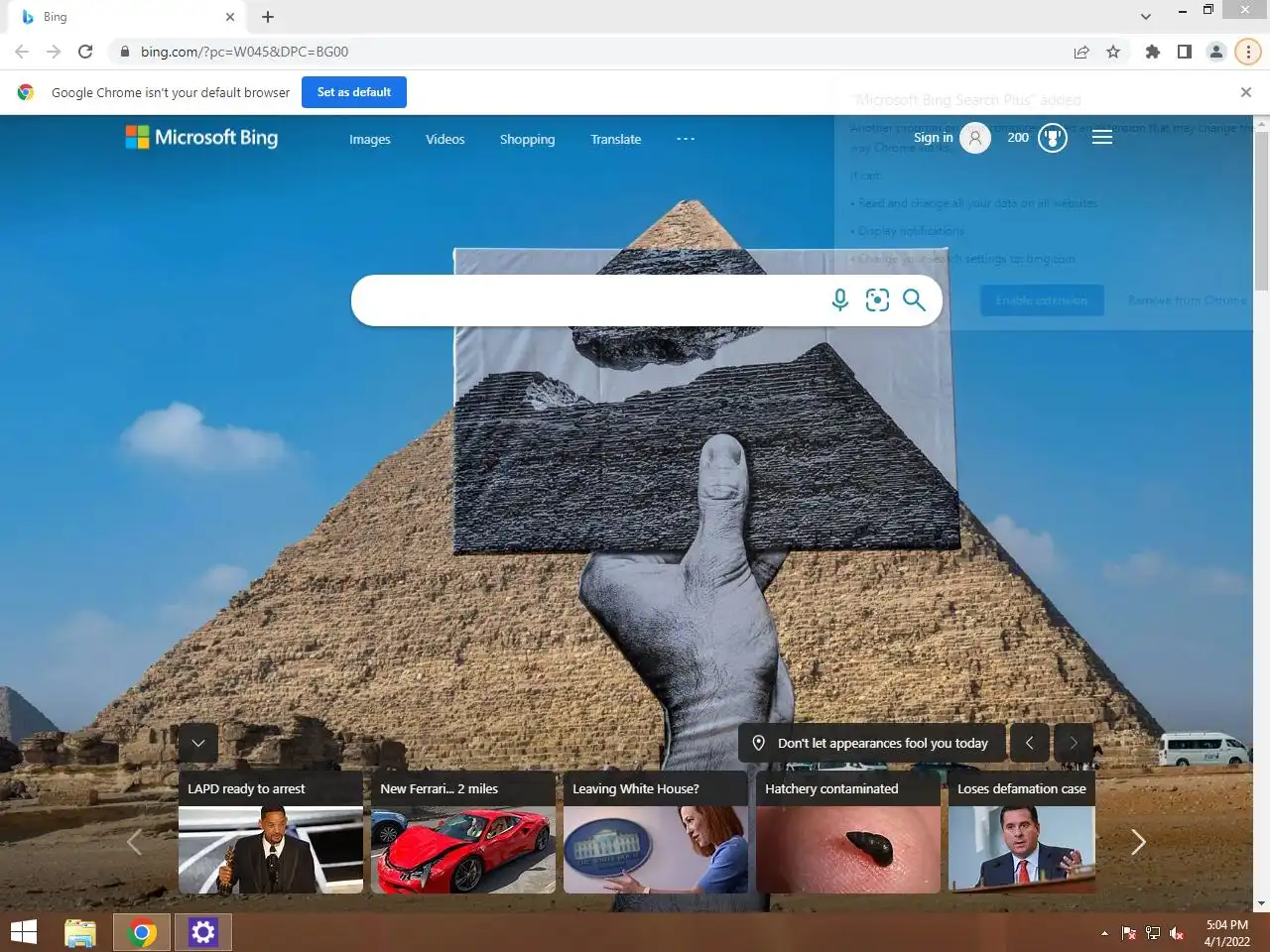Click Remove from Chrome button
The image size is (1270, 952).
[x=1187, y=300]
